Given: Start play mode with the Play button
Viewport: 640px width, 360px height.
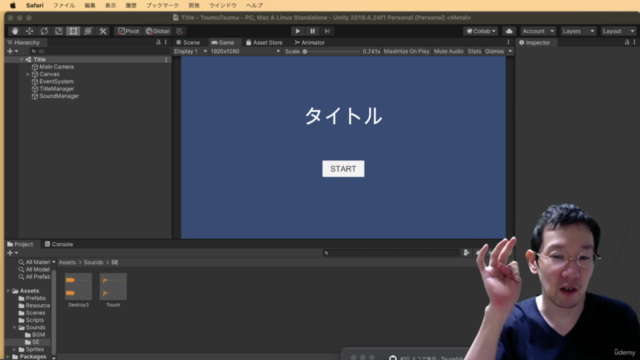Looking at the screenshot, I should (298, 31).
